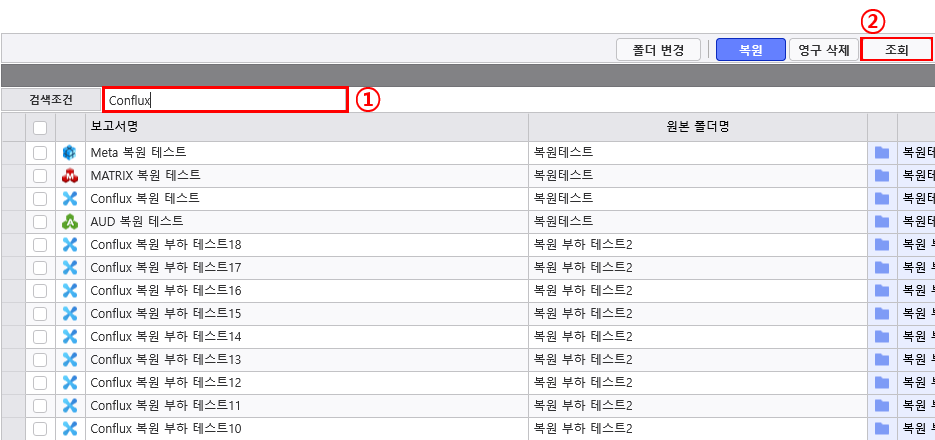Click Conflux icon in 복원 테스트 row
Image resolution: width=935 pixels, height=440 pixels.
coord(70,199)
